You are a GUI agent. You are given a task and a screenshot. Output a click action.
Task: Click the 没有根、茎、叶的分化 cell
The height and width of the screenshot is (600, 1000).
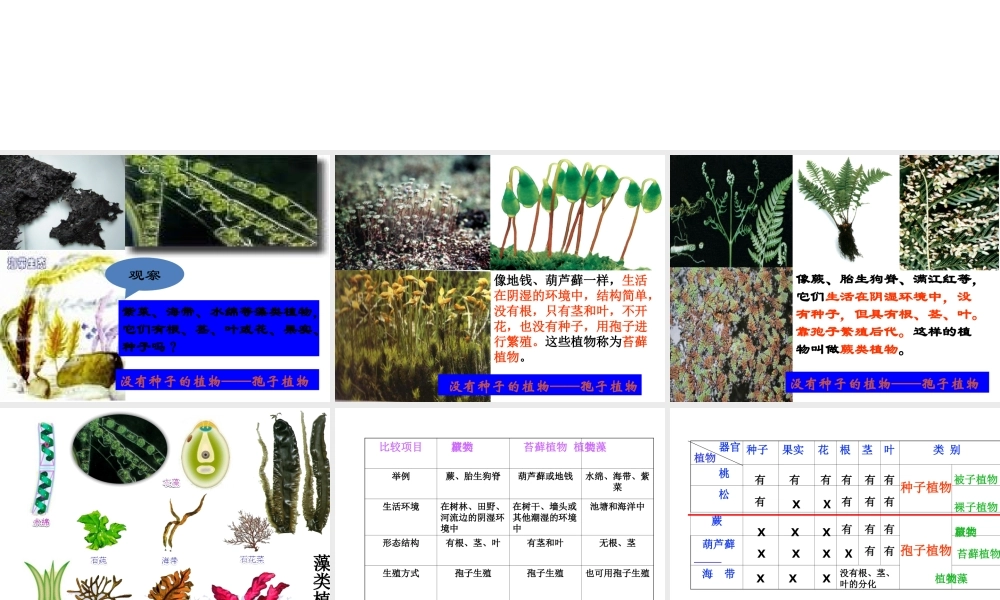866,578
